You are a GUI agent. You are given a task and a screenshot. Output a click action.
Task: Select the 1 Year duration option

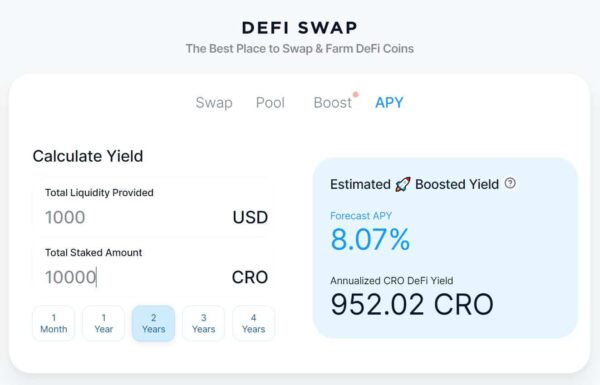pyautogui.click(x=104, y=323)
